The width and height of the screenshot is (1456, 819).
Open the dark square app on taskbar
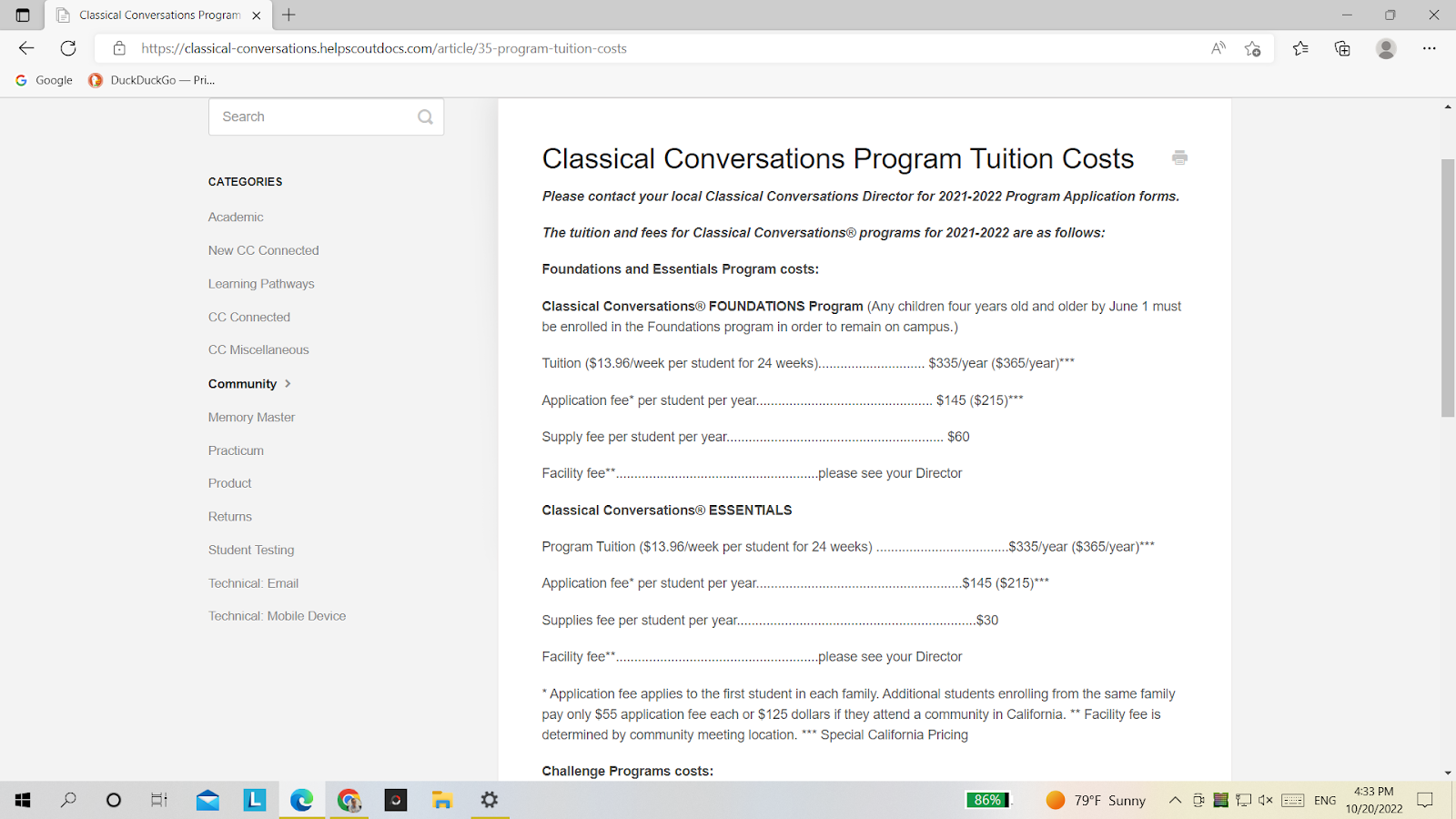pos(395,800)
